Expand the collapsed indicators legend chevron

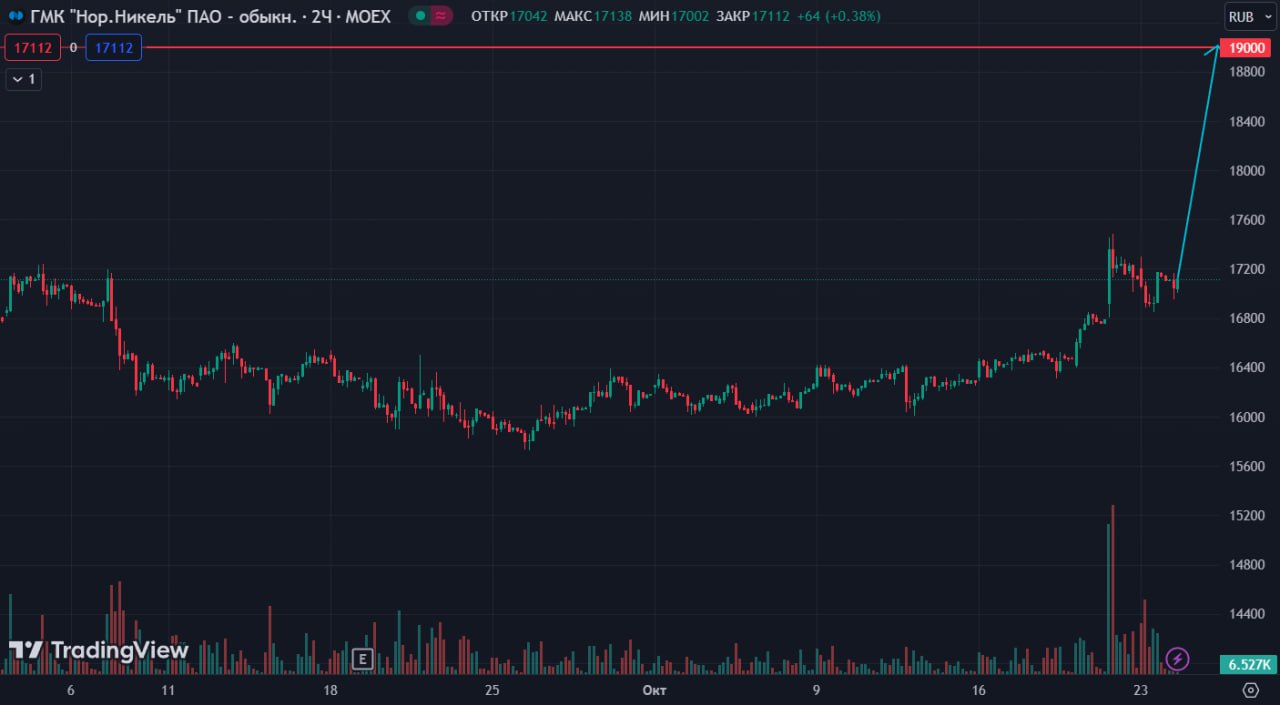coord(23,79)
